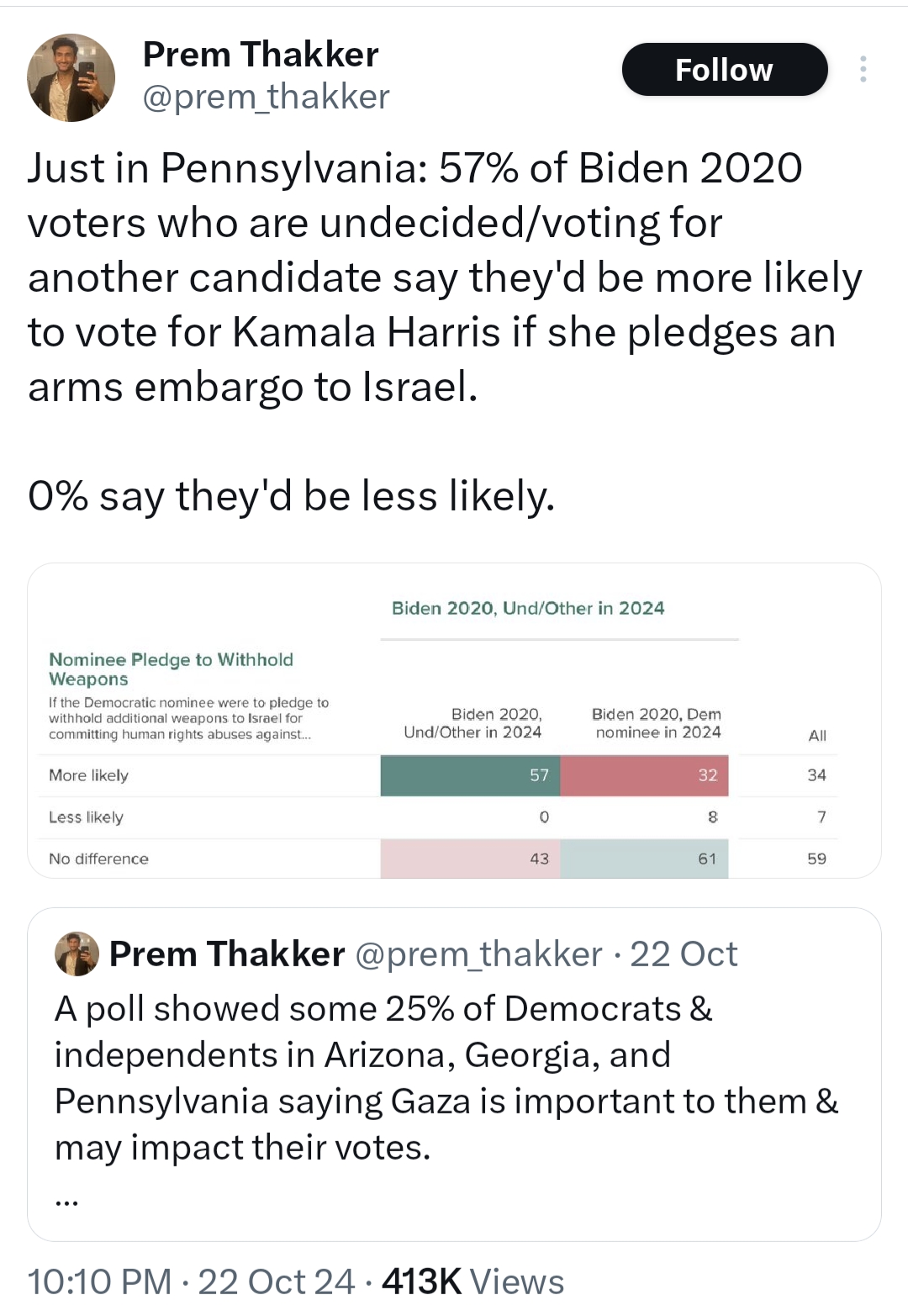Click the red 32 More likely cell
908x1316 pixels.
pyautogui.click(x=644, y=775)
